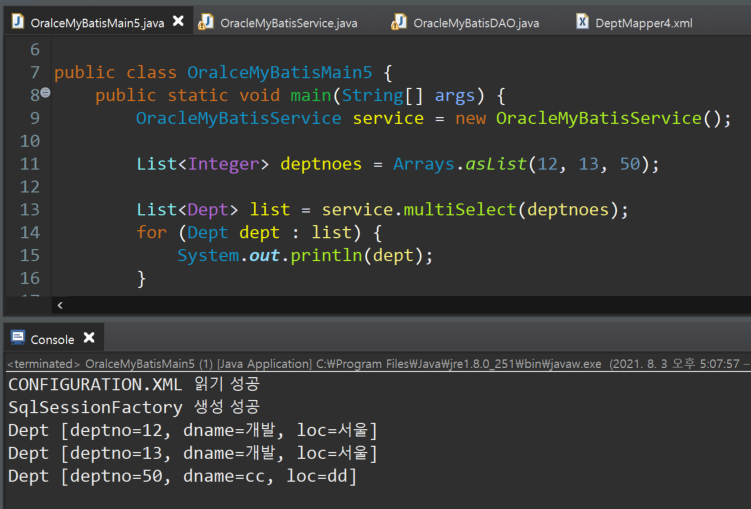Image resolution: width=751 pixels, height=509 pixels.
Task: Collapse the main method fold marker at line 8
Action: [46, 92]
